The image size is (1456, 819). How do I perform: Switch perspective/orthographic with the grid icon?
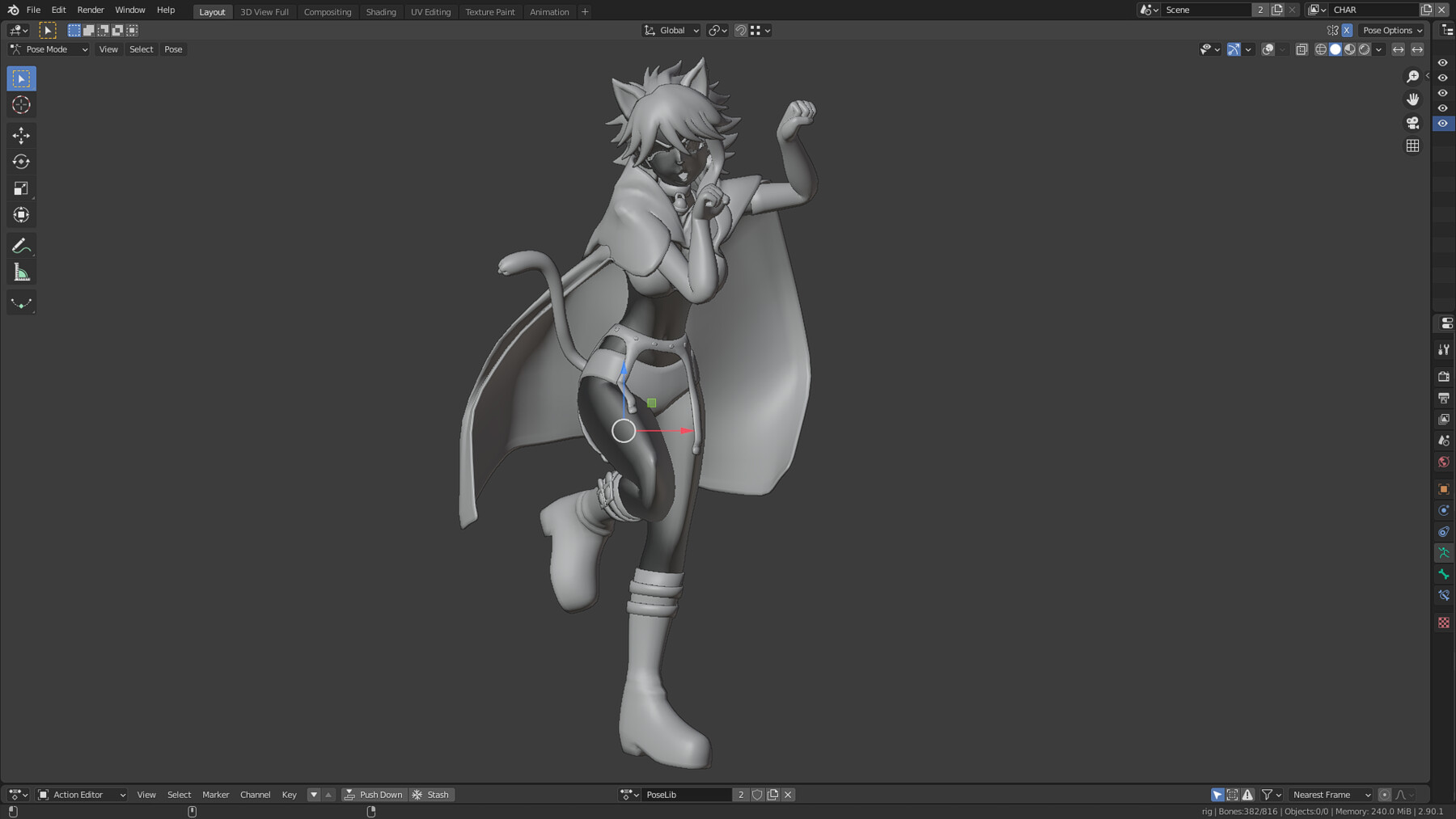pos(1412,146)
